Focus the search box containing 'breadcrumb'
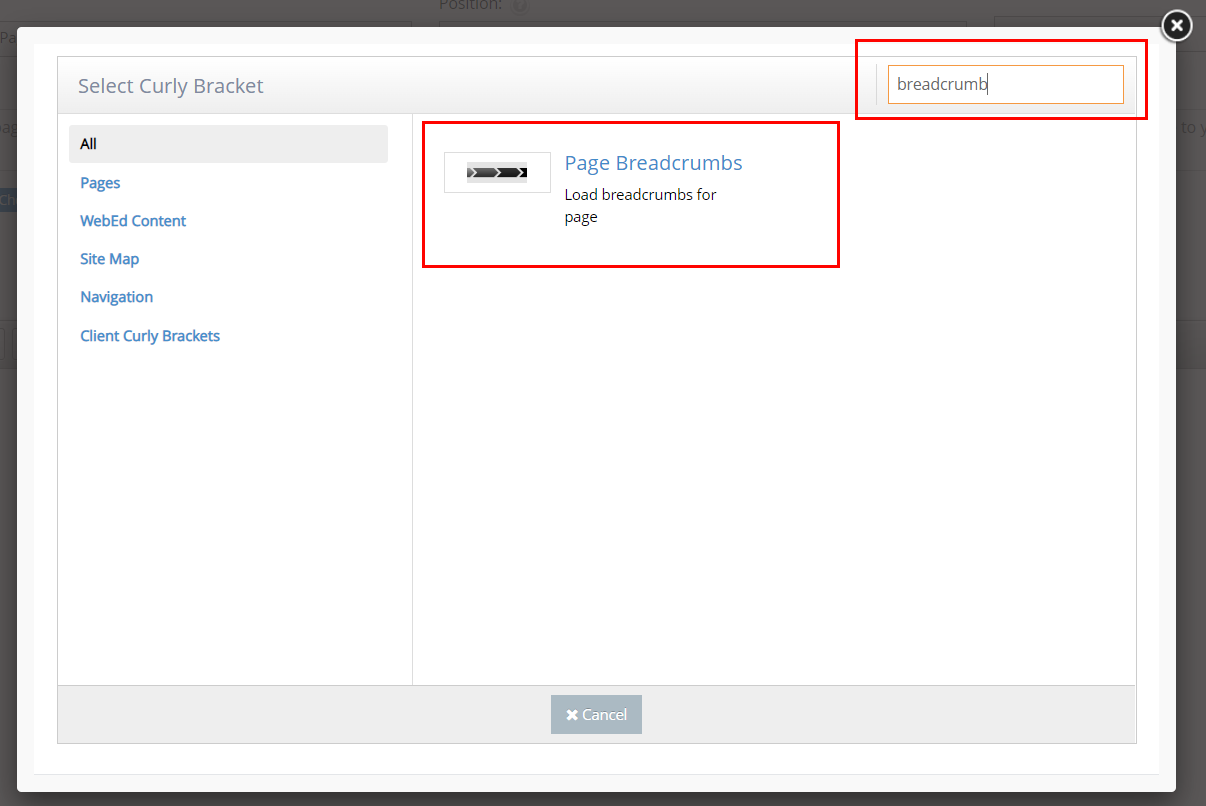The image size is (1206, 806). 1005,85
